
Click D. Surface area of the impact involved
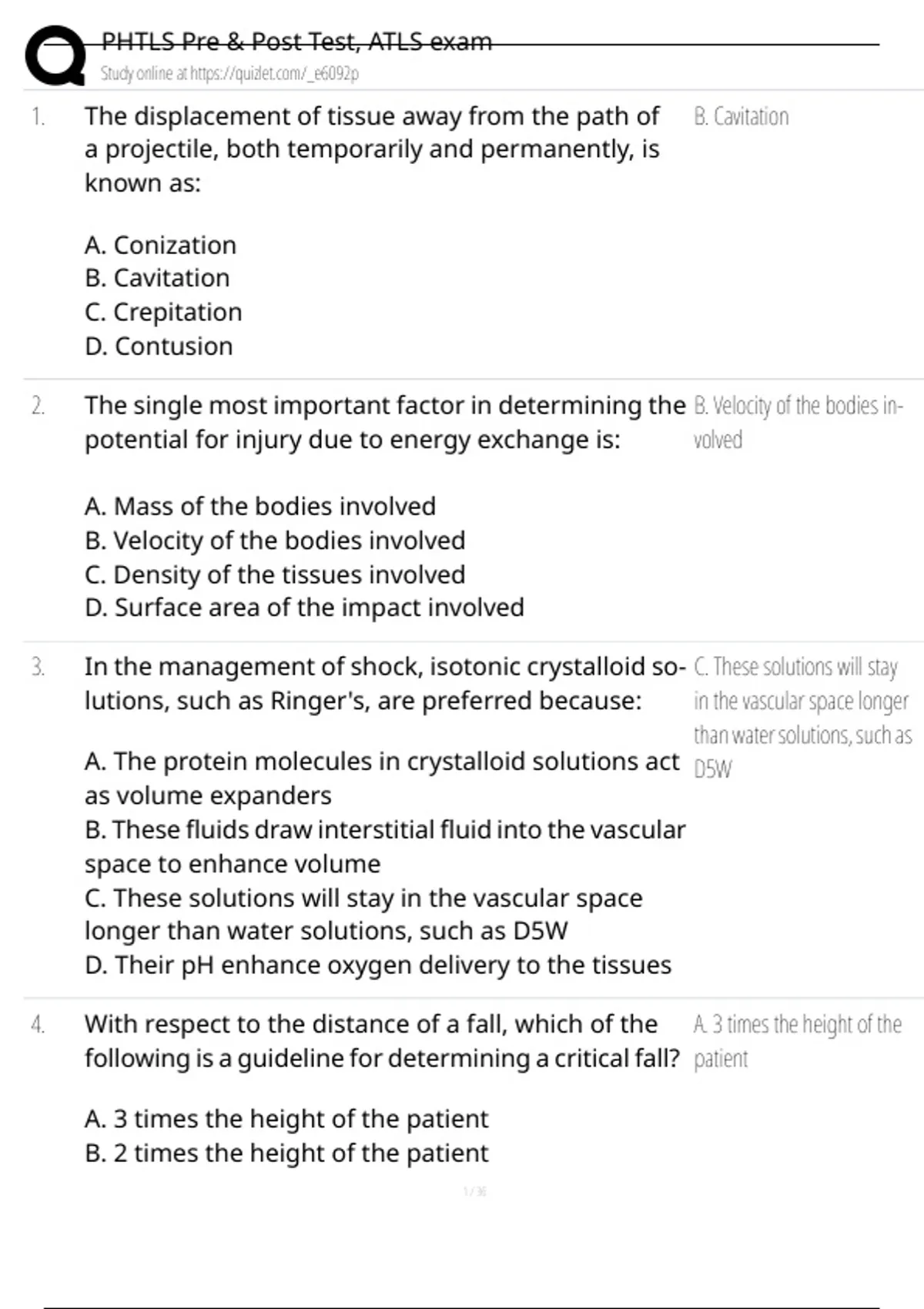tap(304, 608)
